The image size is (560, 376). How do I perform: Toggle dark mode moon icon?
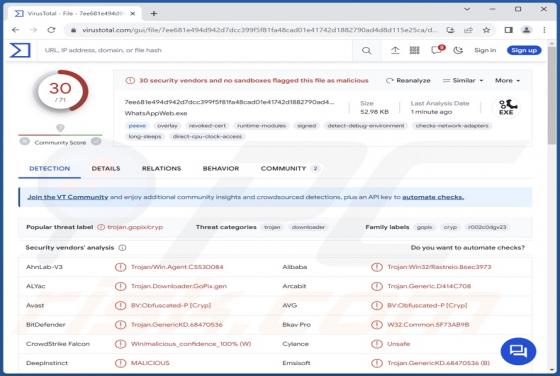click(x=458, y=50)
